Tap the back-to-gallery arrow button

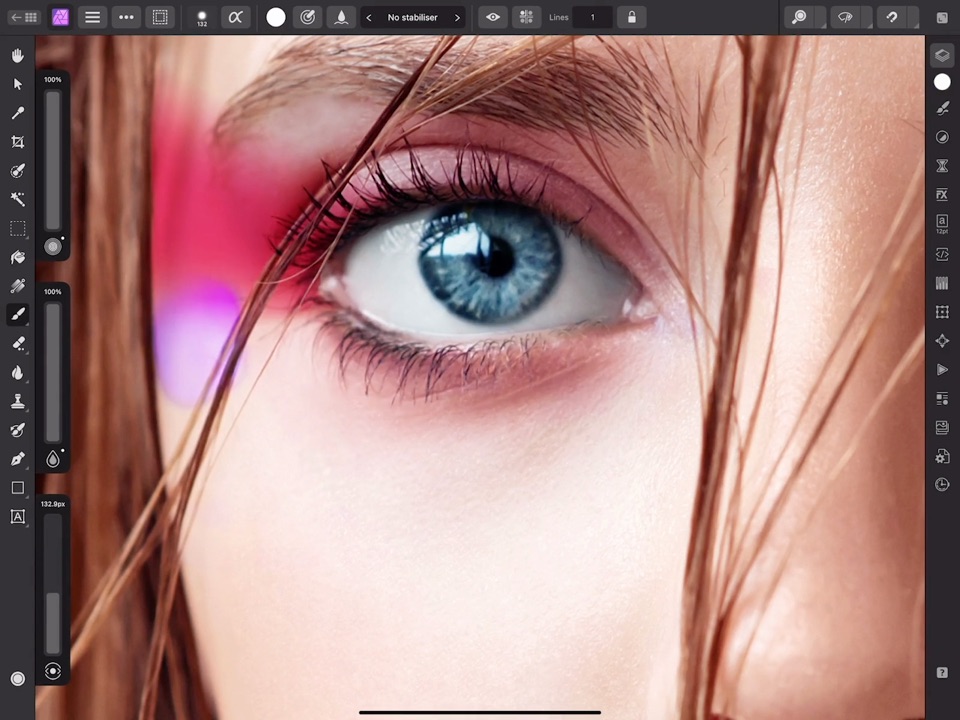coord(24,17)
